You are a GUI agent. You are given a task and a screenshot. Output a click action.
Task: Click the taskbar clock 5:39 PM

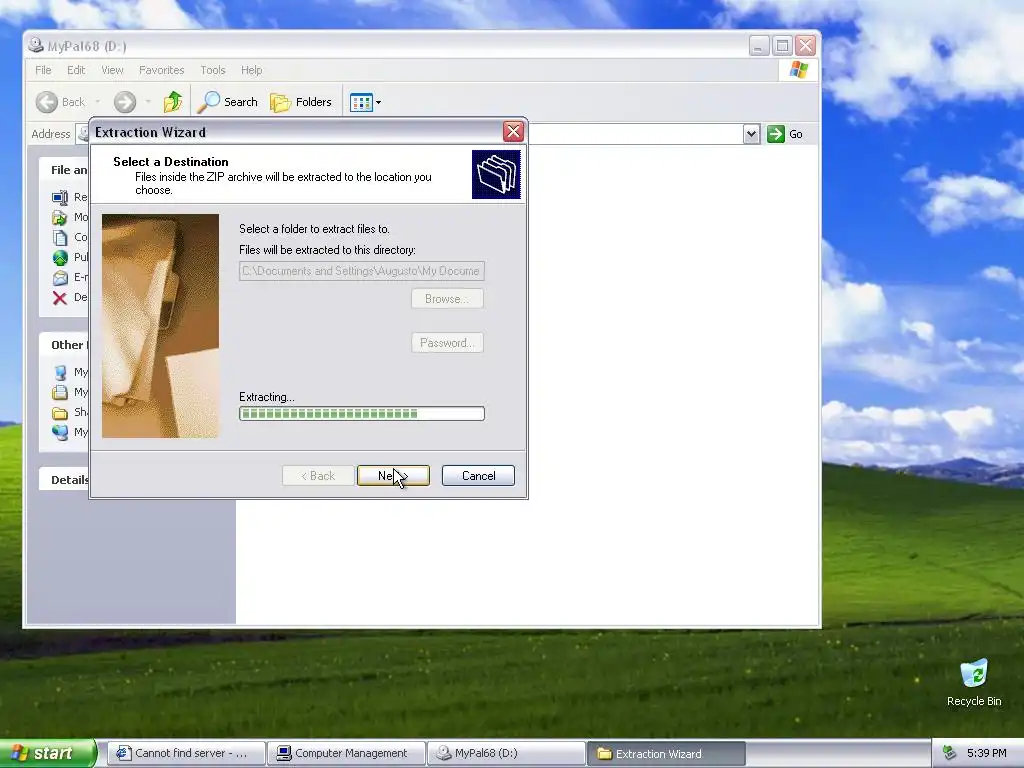click(987, 754)
